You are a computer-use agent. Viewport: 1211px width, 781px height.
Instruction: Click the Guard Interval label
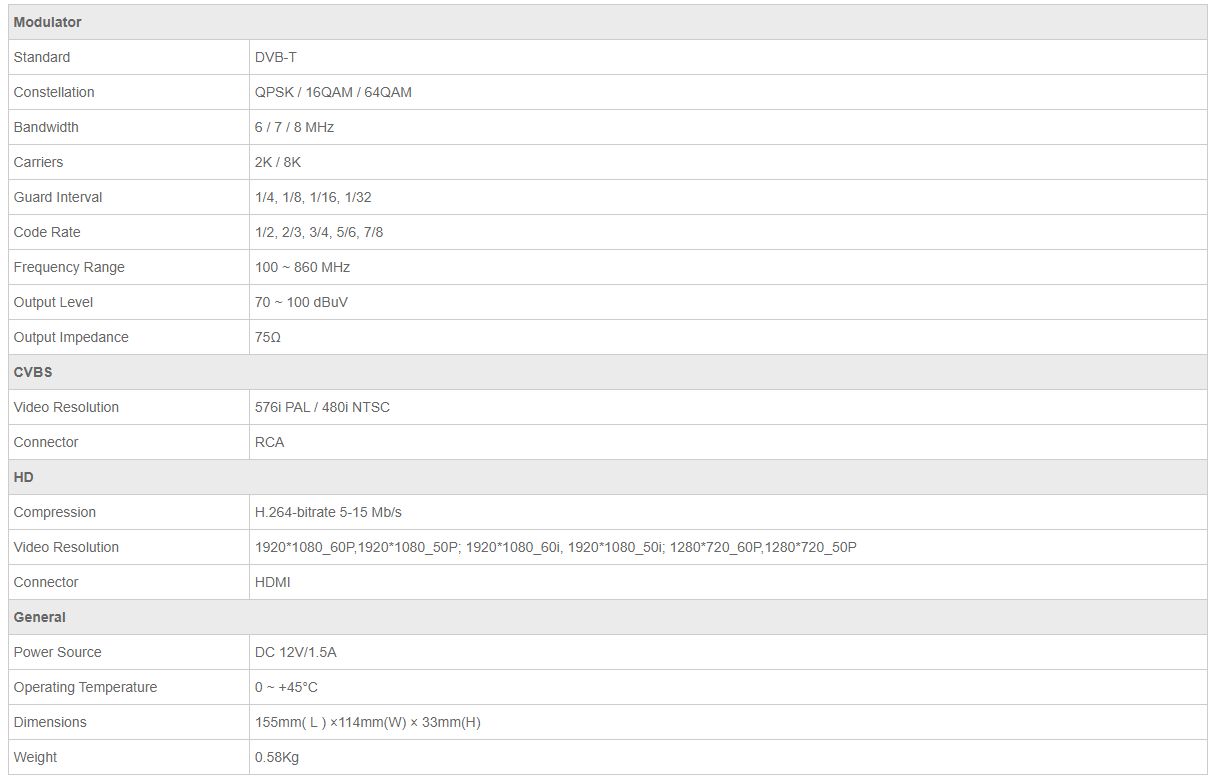click(58, 197)
